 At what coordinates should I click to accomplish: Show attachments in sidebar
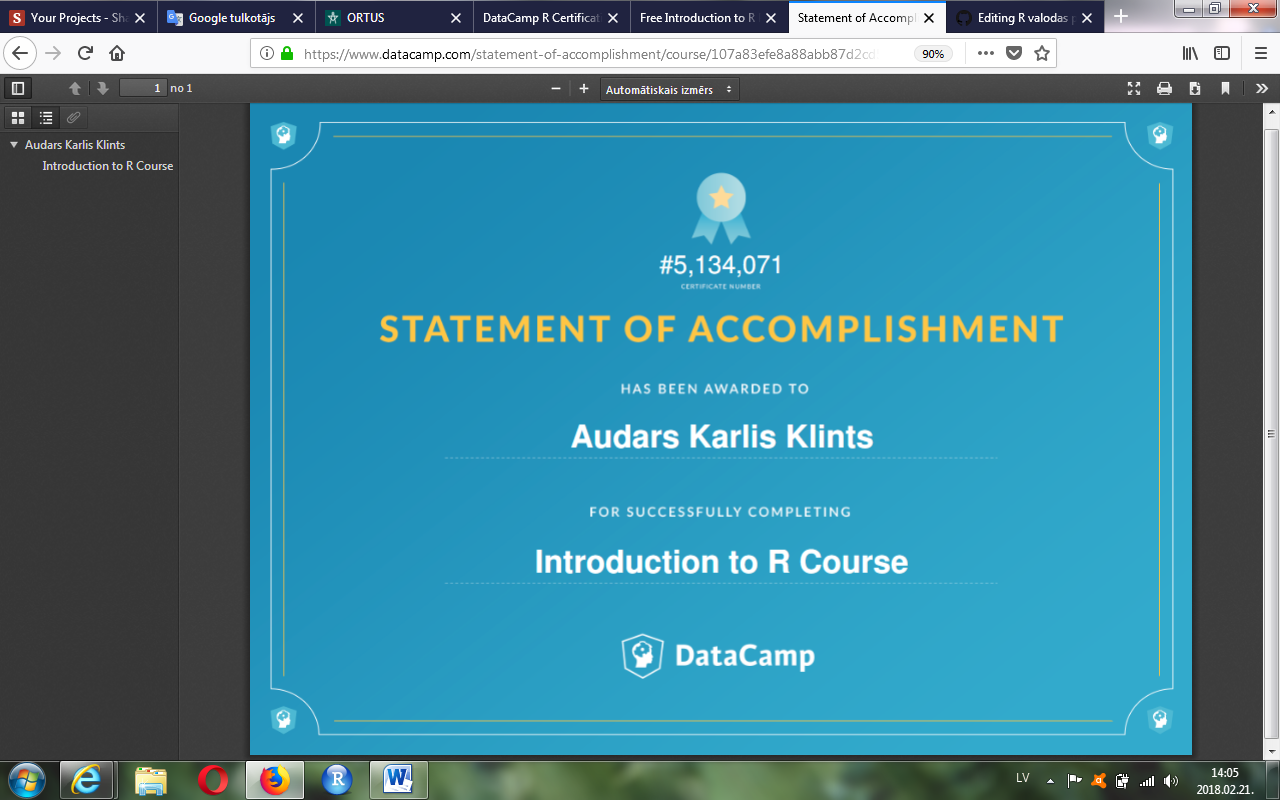click(73, 118)
